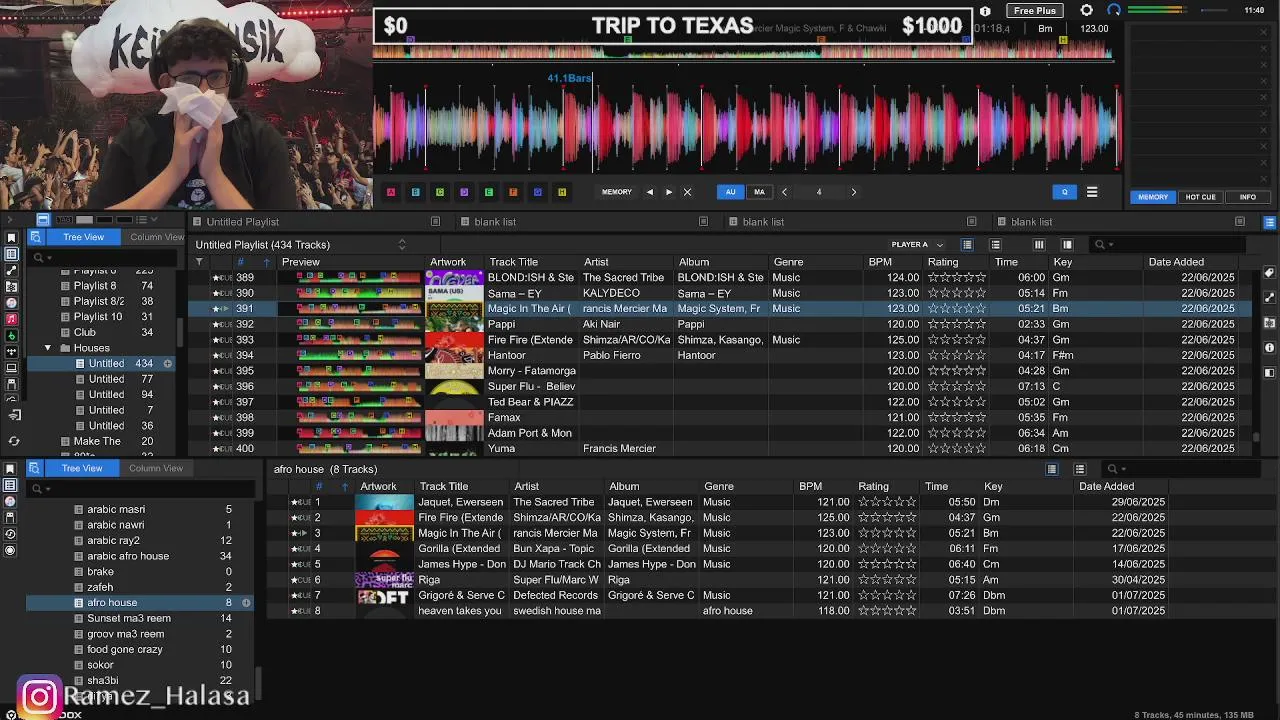The image size is (1280, 720).
Task: Enable AU auto beat loop mode
Action: click(730, 192)
